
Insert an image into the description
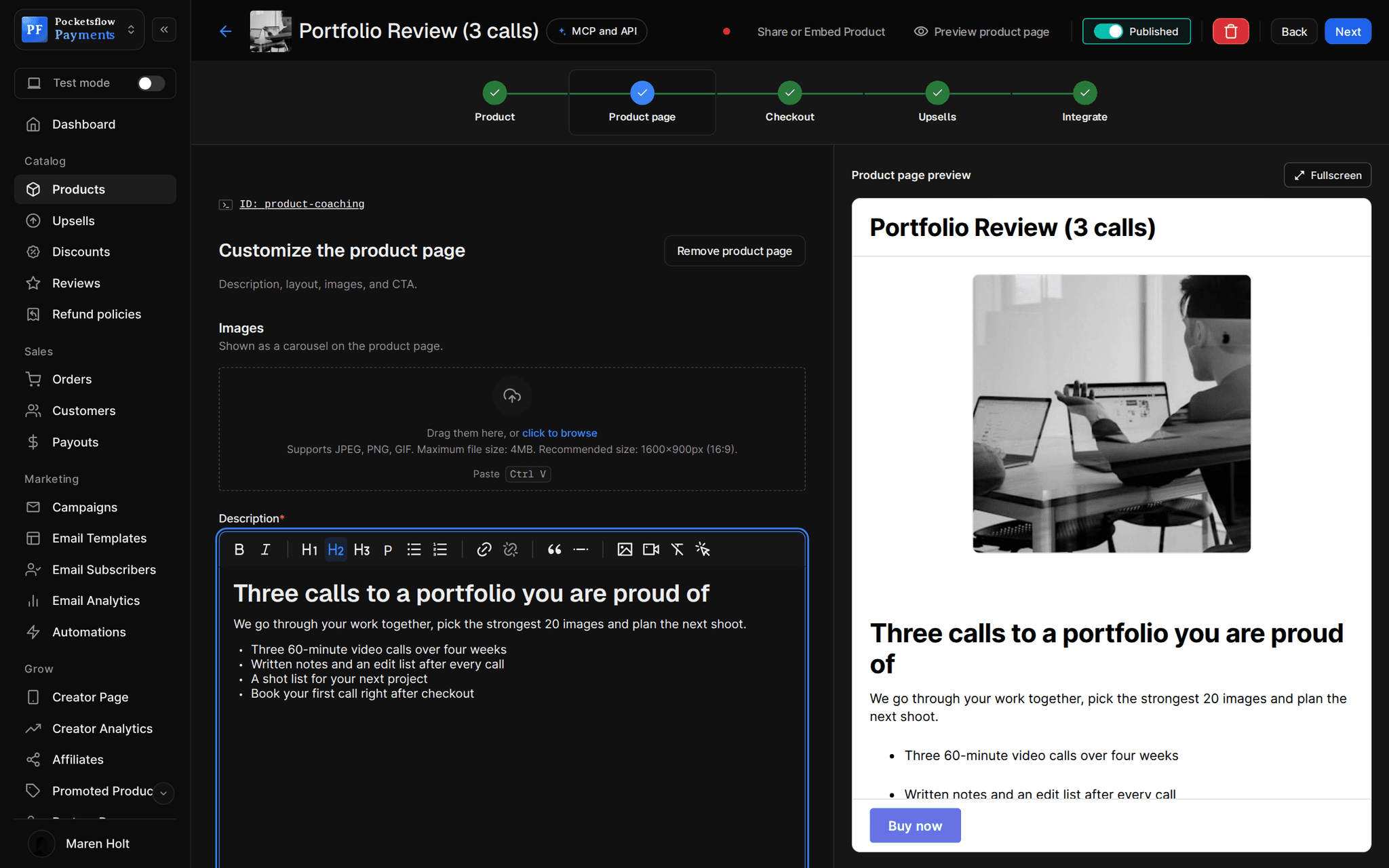625,549
